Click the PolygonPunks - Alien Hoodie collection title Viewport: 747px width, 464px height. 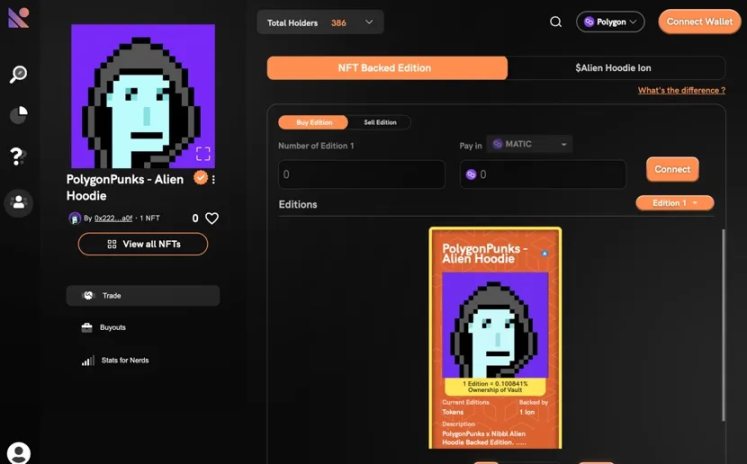(125, 188)
